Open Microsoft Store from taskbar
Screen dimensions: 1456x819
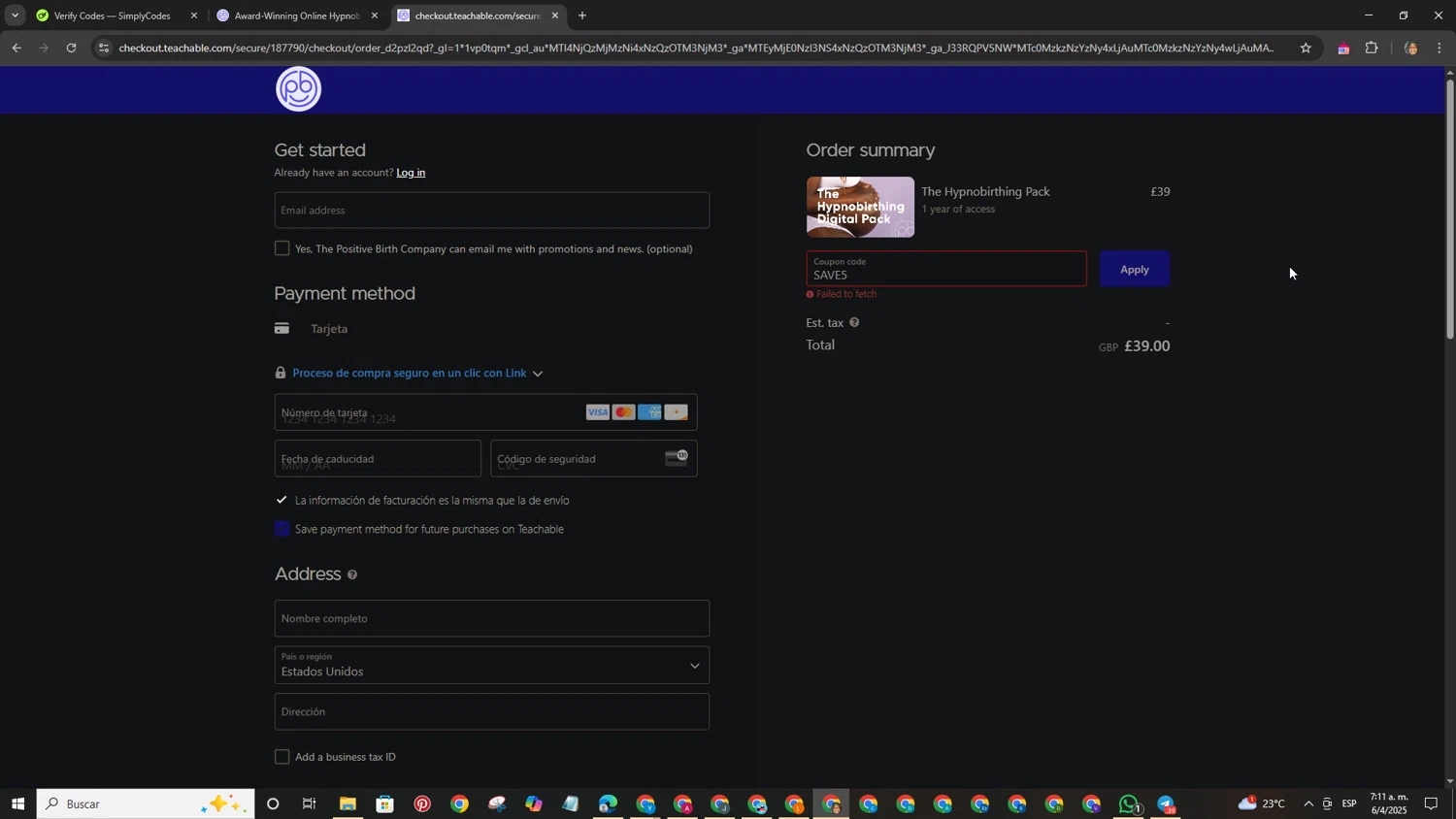coord(385,803)
